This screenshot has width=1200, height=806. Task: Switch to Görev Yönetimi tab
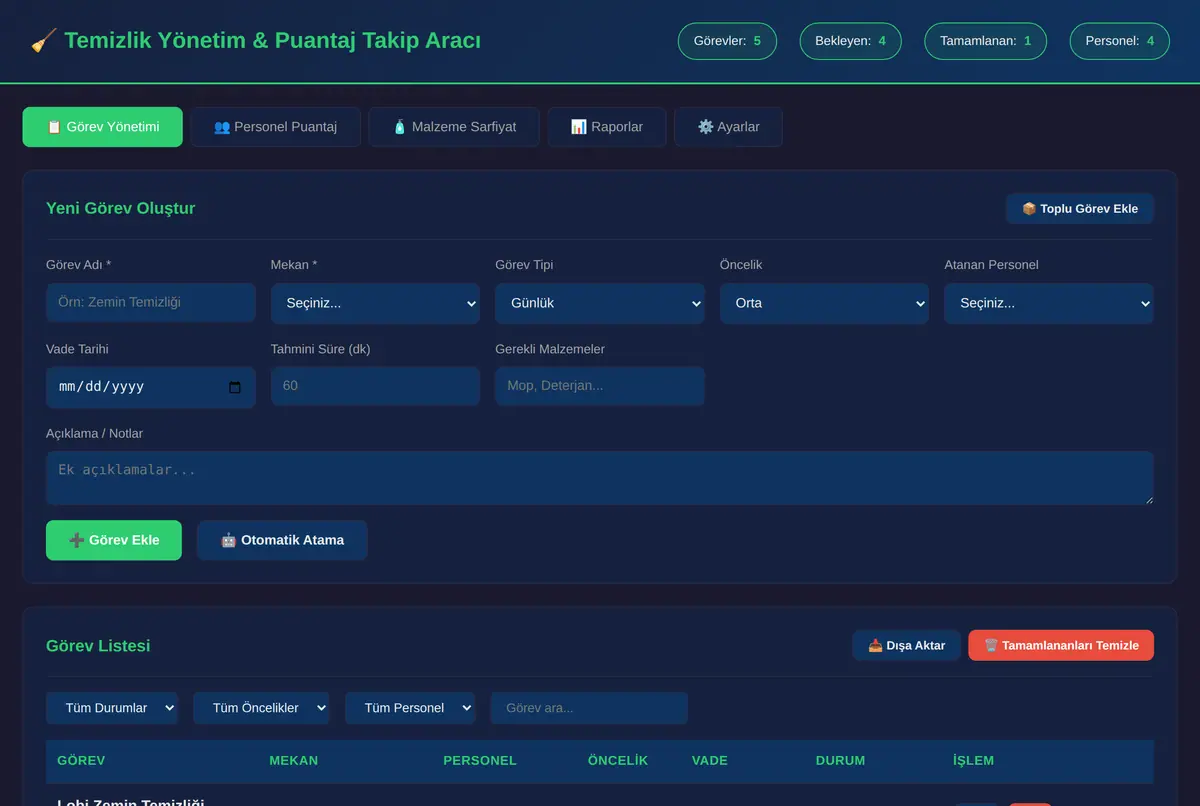click(103, 127)
